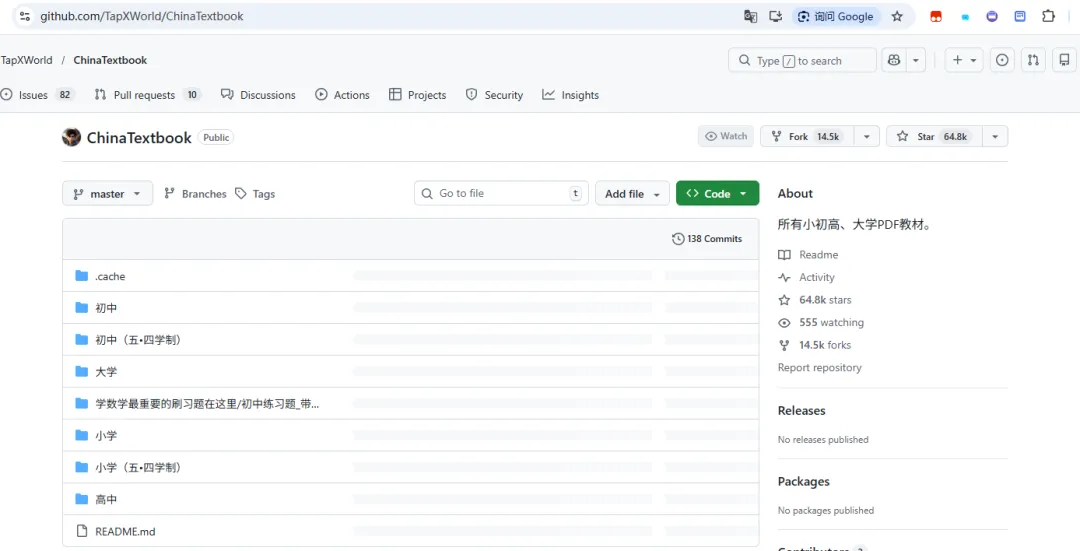This screenshot has width=1080, height=551.
Task: Click the 'Go to file' search field
Action: [501, 194]
